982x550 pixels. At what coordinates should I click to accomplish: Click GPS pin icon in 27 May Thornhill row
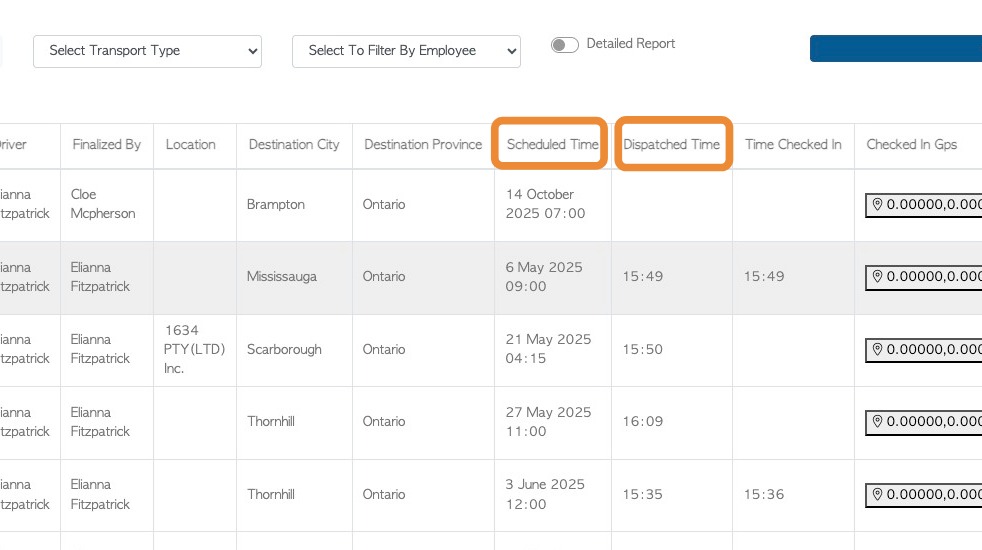tap(878, 421)
